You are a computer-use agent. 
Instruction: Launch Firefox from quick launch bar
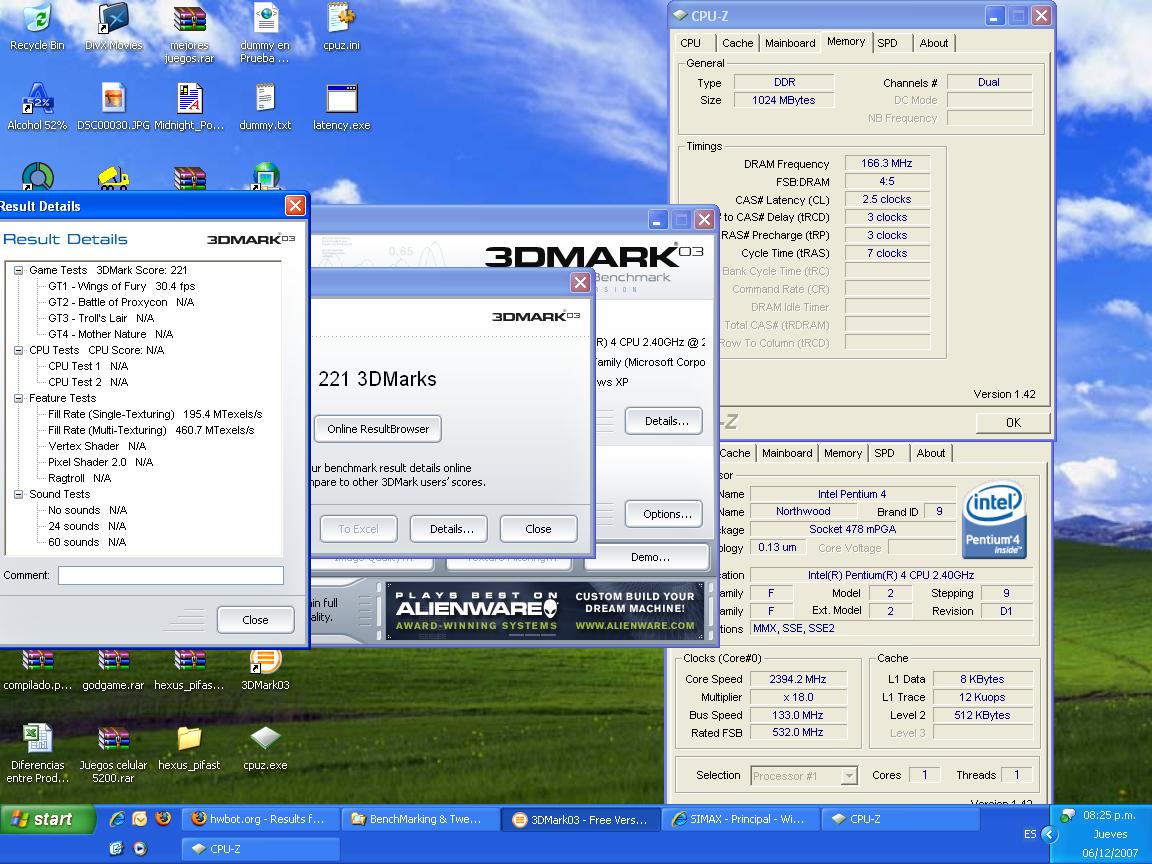(163, 818)
